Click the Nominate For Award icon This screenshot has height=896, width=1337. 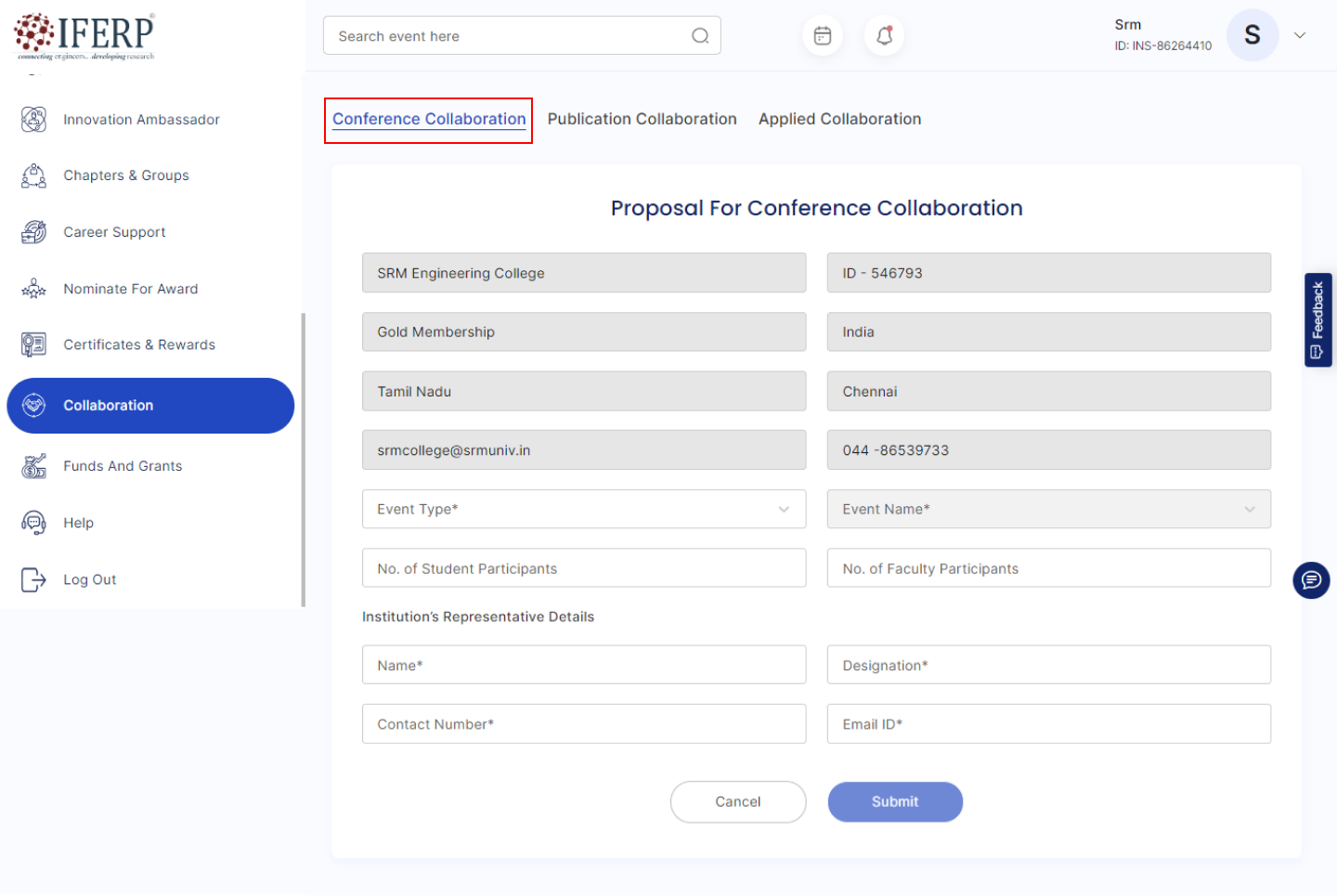[x=33, y=289]
